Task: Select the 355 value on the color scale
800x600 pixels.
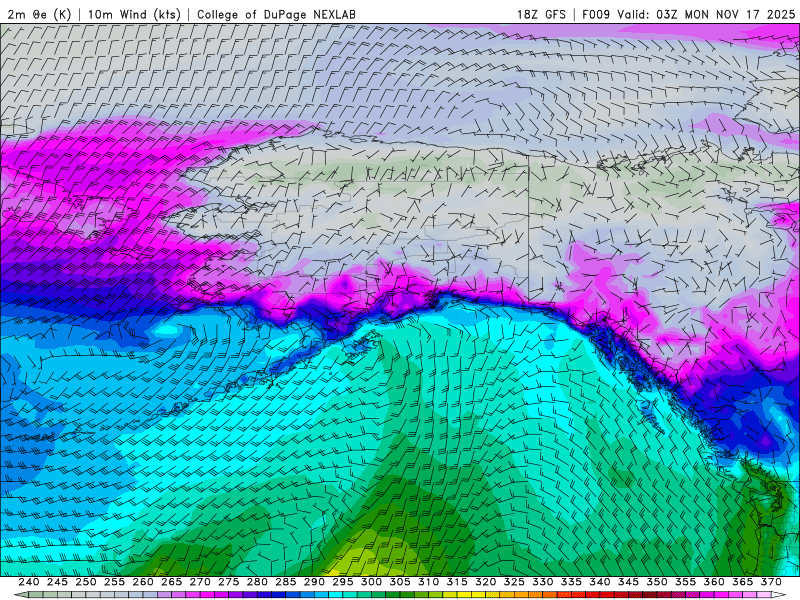Action: 686,582
